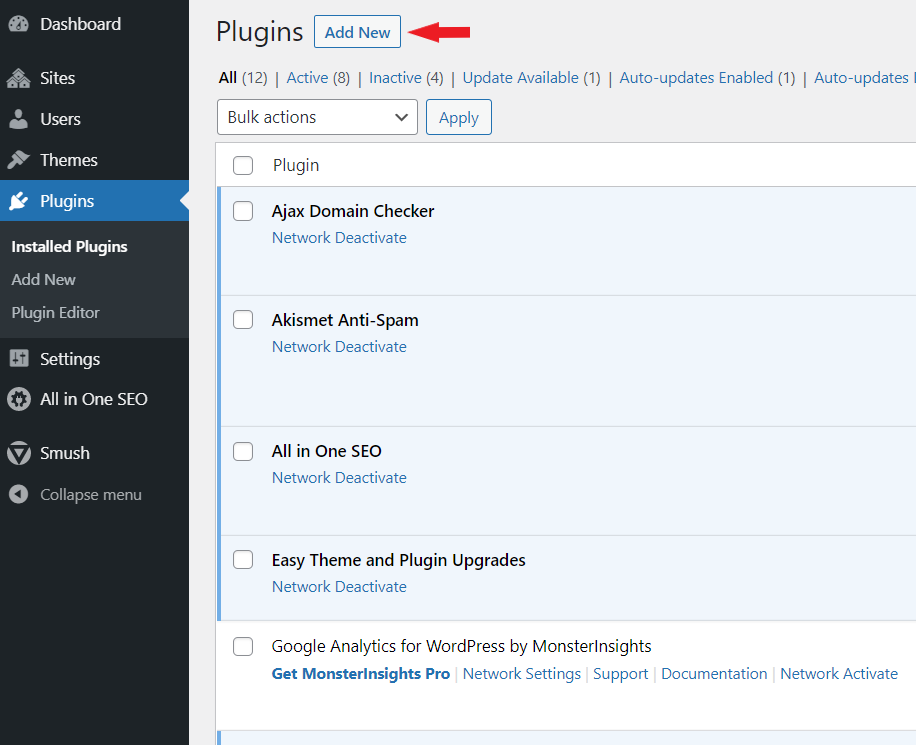Click the Plugin column header text

tap(296, 165)
